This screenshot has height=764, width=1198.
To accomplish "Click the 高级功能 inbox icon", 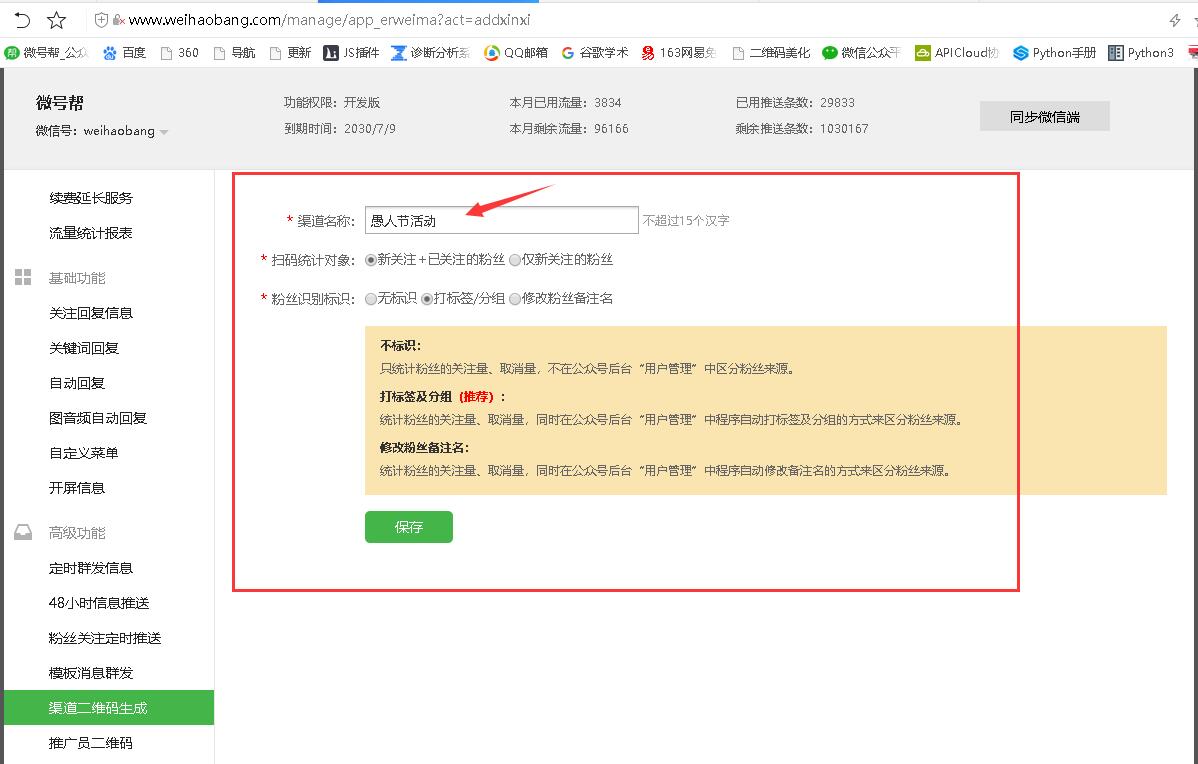I will 23,533.
